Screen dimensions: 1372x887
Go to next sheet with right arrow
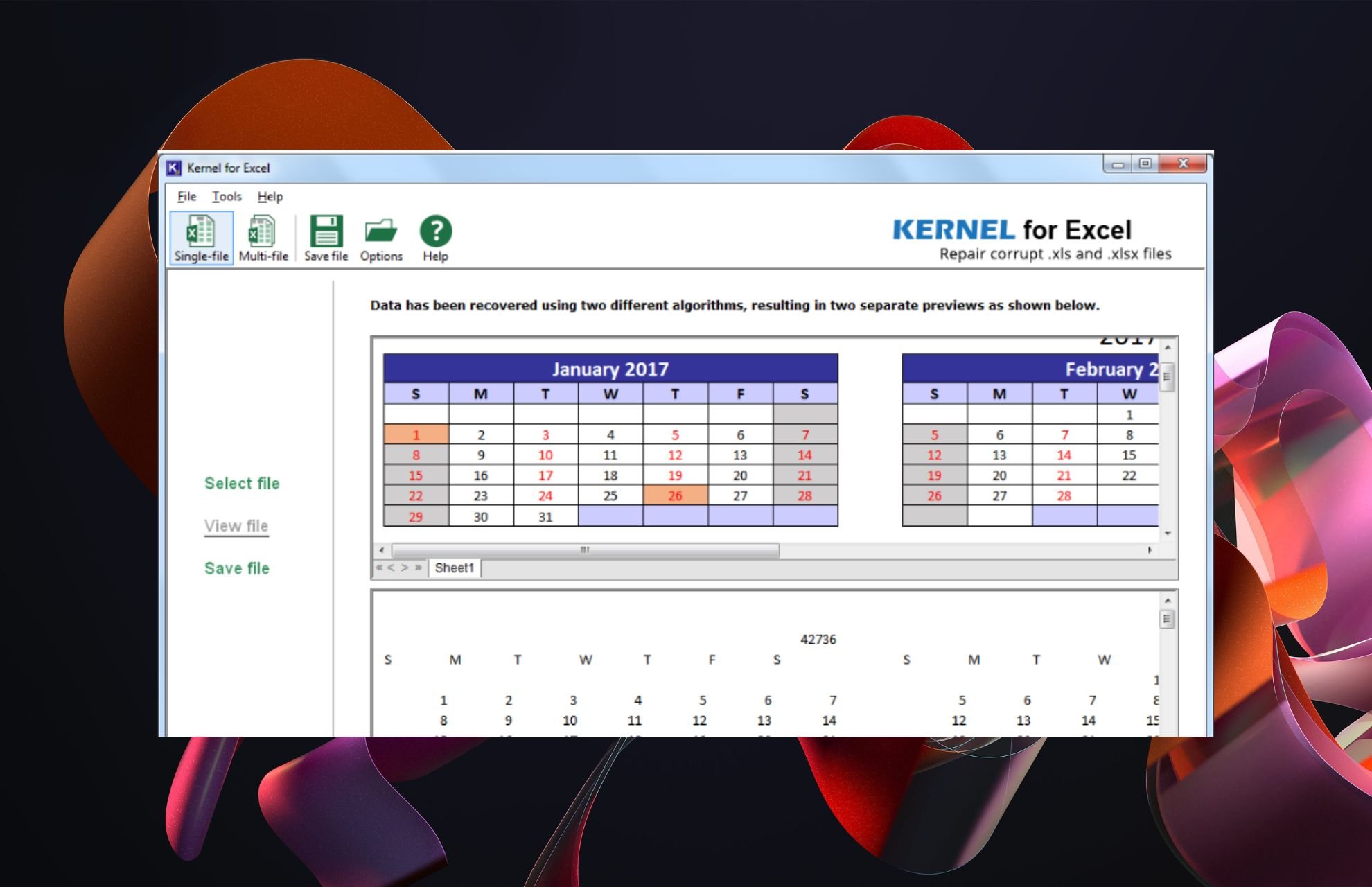click(405, 568)
